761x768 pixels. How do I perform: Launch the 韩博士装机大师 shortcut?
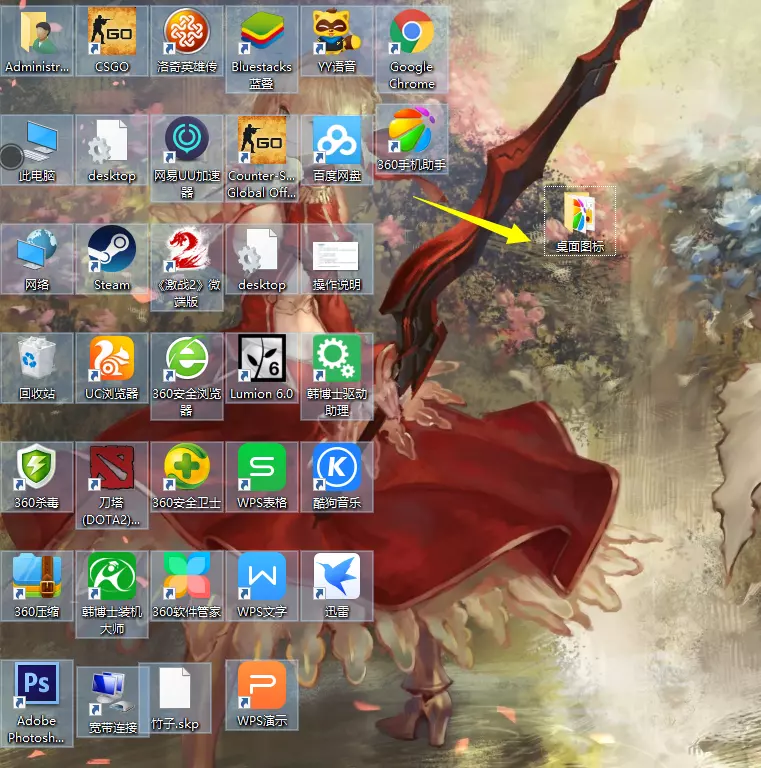(112, 594)
